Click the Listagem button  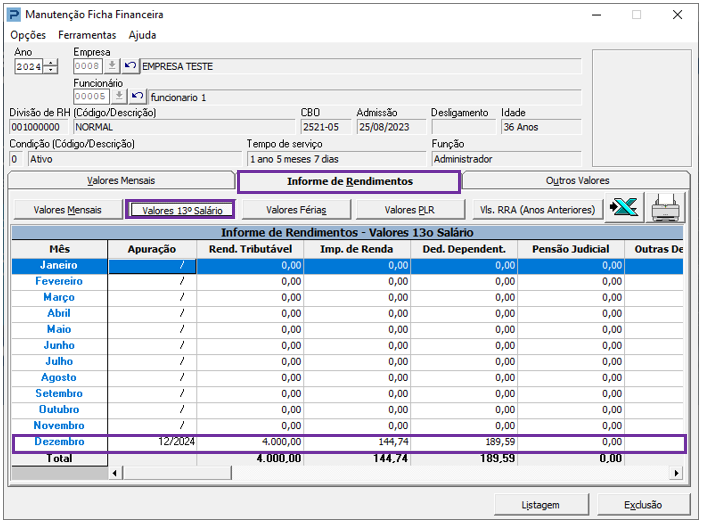tap(540, 505)
